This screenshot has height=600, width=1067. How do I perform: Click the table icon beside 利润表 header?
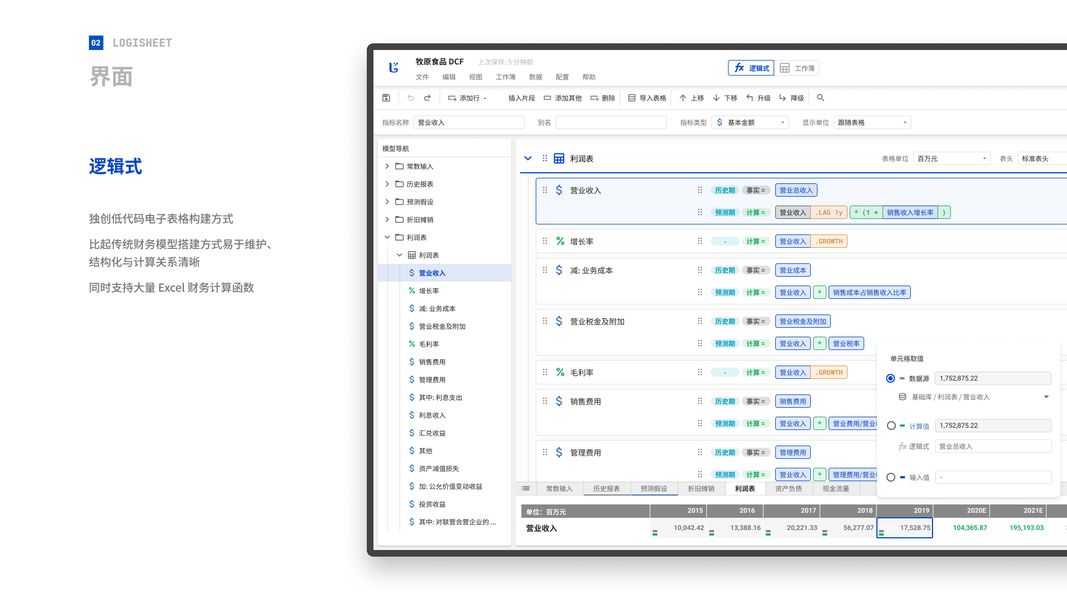559,159
